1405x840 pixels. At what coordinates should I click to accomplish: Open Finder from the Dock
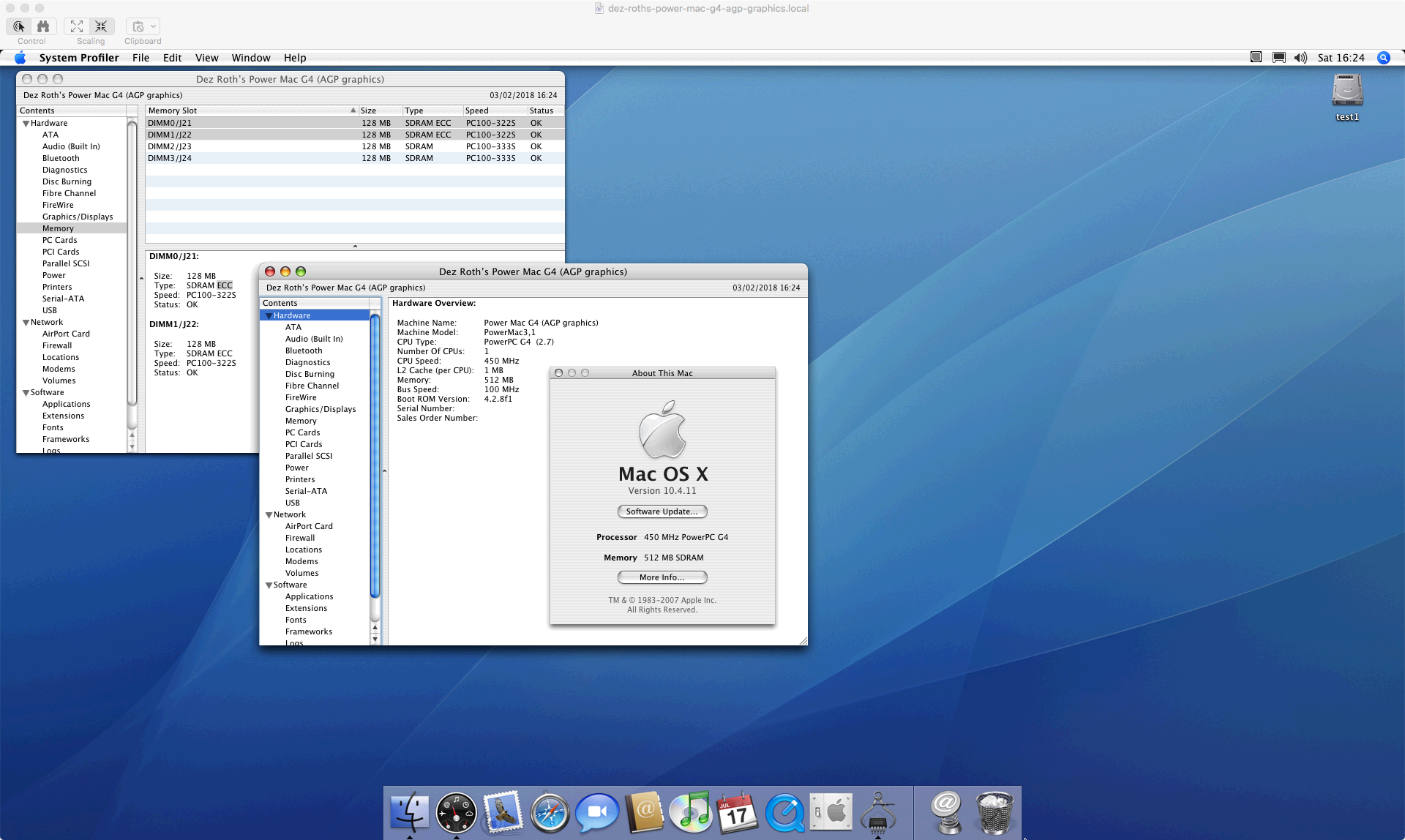[409, 812]
